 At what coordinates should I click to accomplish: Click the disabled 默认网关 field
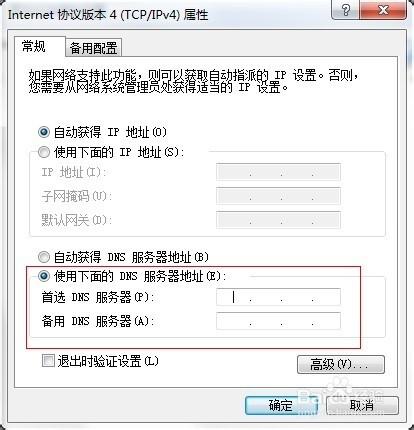coord(278,220)
